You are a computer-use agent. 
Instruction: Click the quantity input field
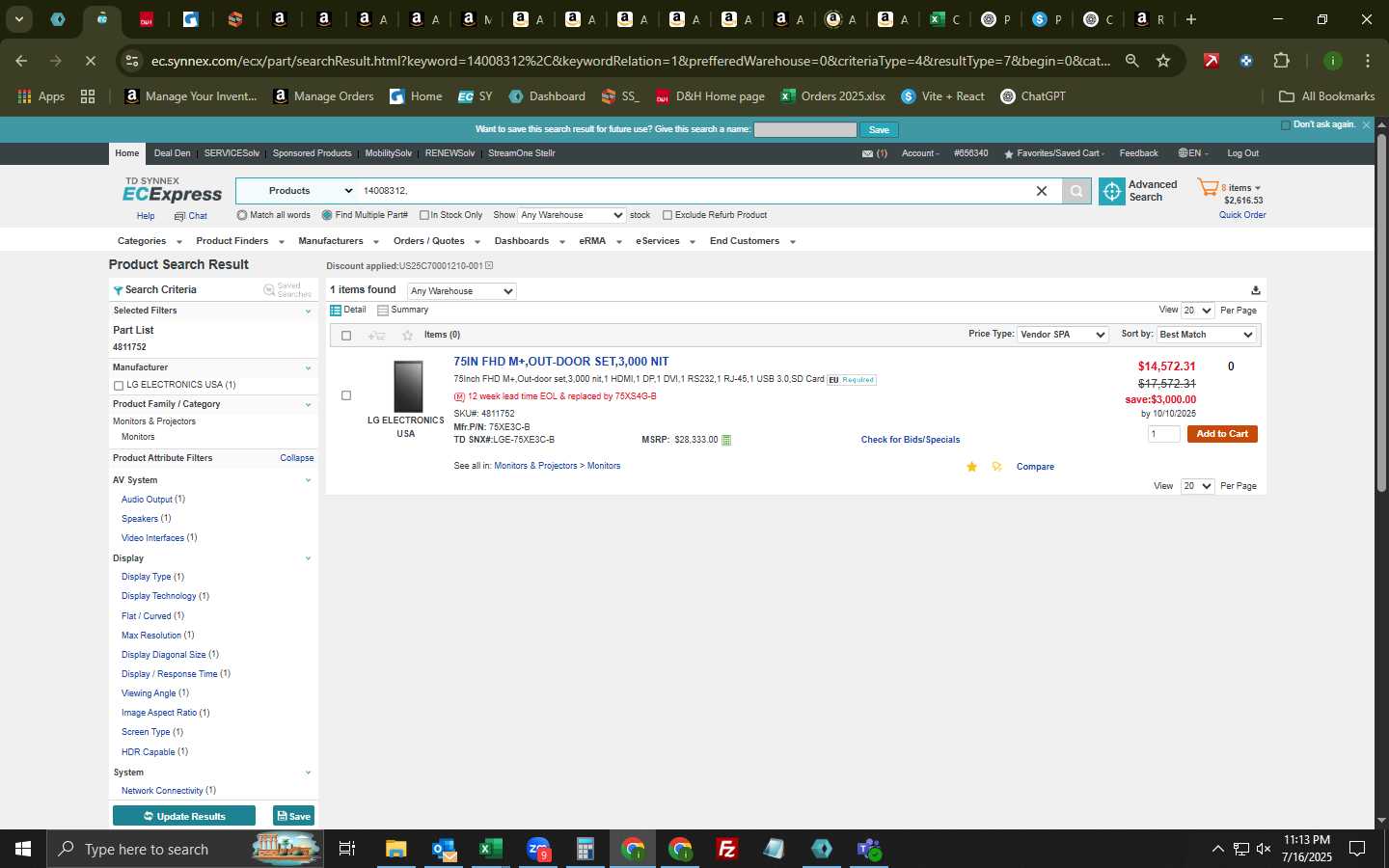[1164, 434]
